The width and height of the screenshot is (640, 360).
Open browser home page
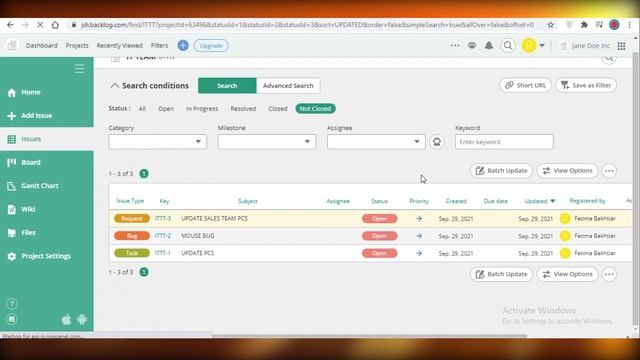(x=55, y=25)
